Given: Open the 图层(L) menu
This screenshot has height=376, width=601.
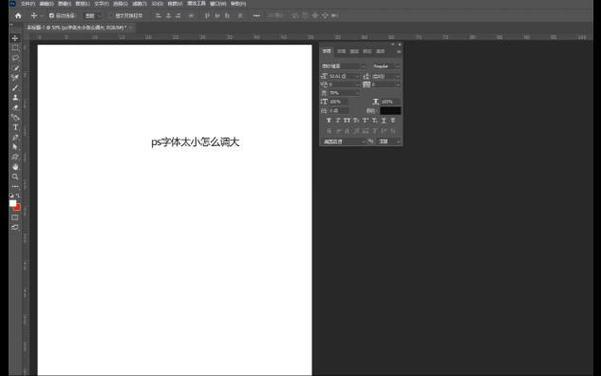Looking at the screenshot, I should [82, 4].
